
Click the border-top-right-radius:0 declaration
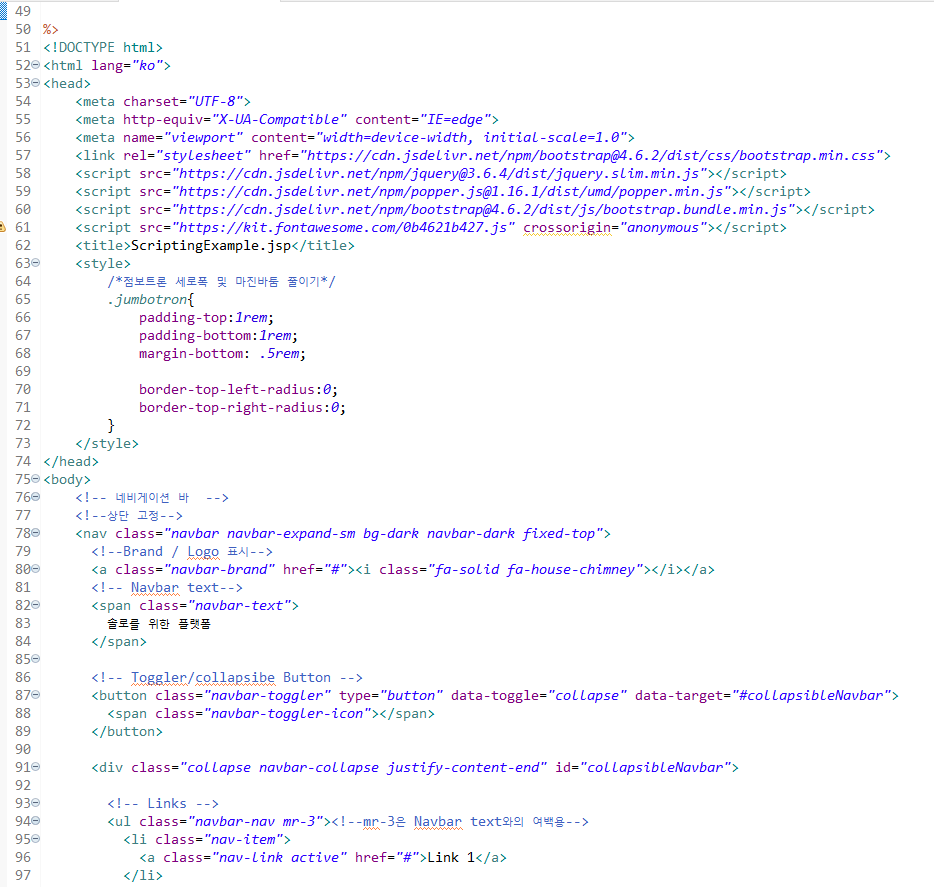(242, 407)
